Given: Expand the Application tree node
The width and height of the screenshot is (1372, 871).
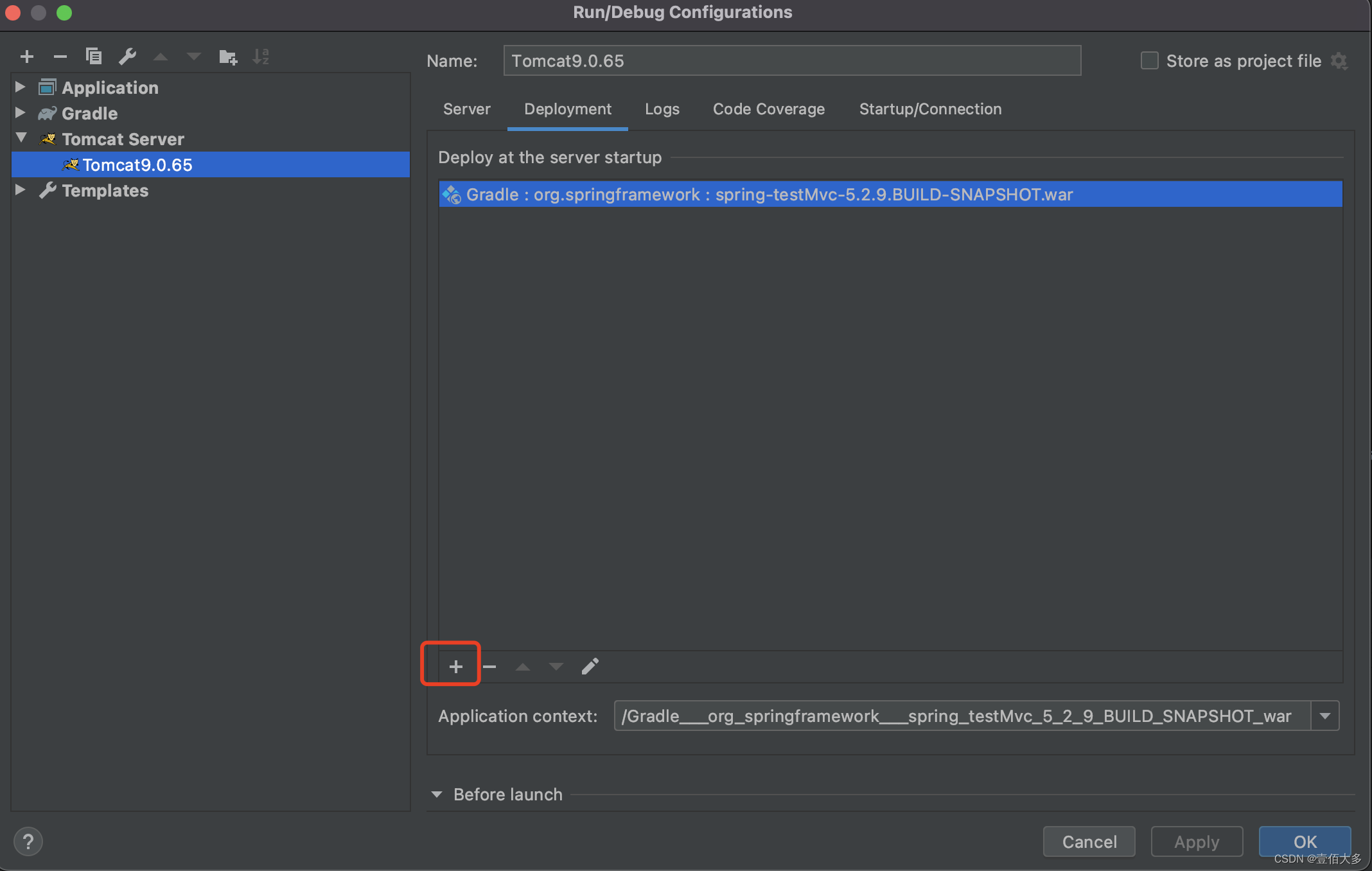Looking at the screenshot, I should click(x=20, y=87).
